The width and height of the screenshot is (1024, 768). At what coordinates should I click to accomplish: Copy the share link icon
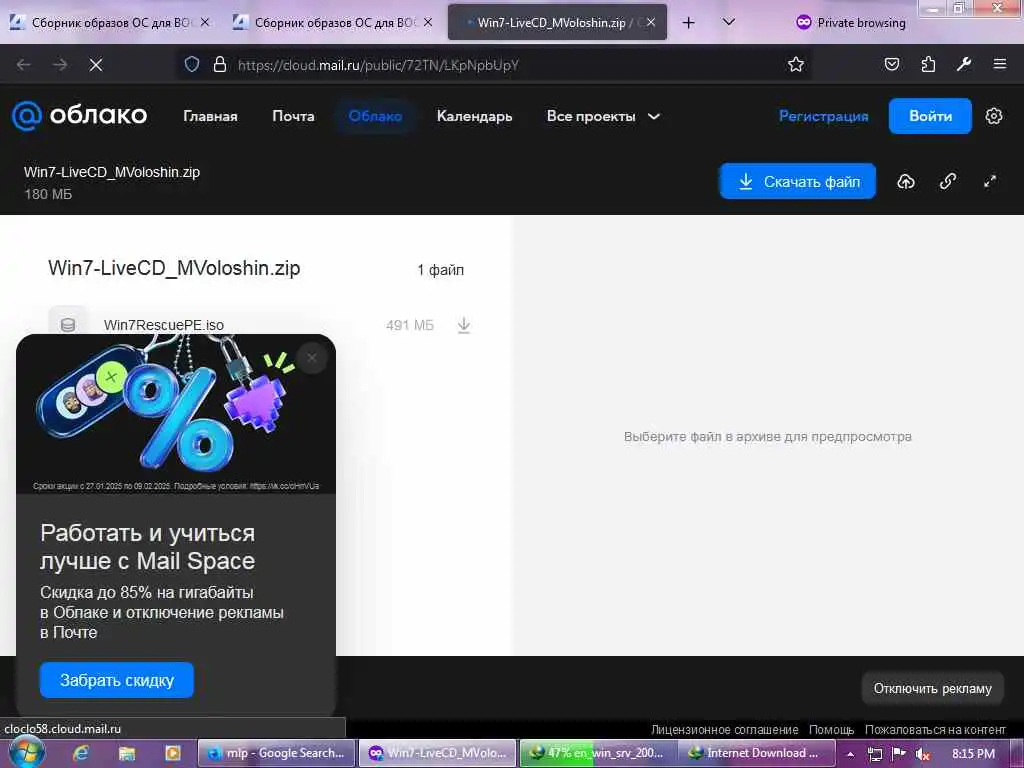click(x=948, y=182)
